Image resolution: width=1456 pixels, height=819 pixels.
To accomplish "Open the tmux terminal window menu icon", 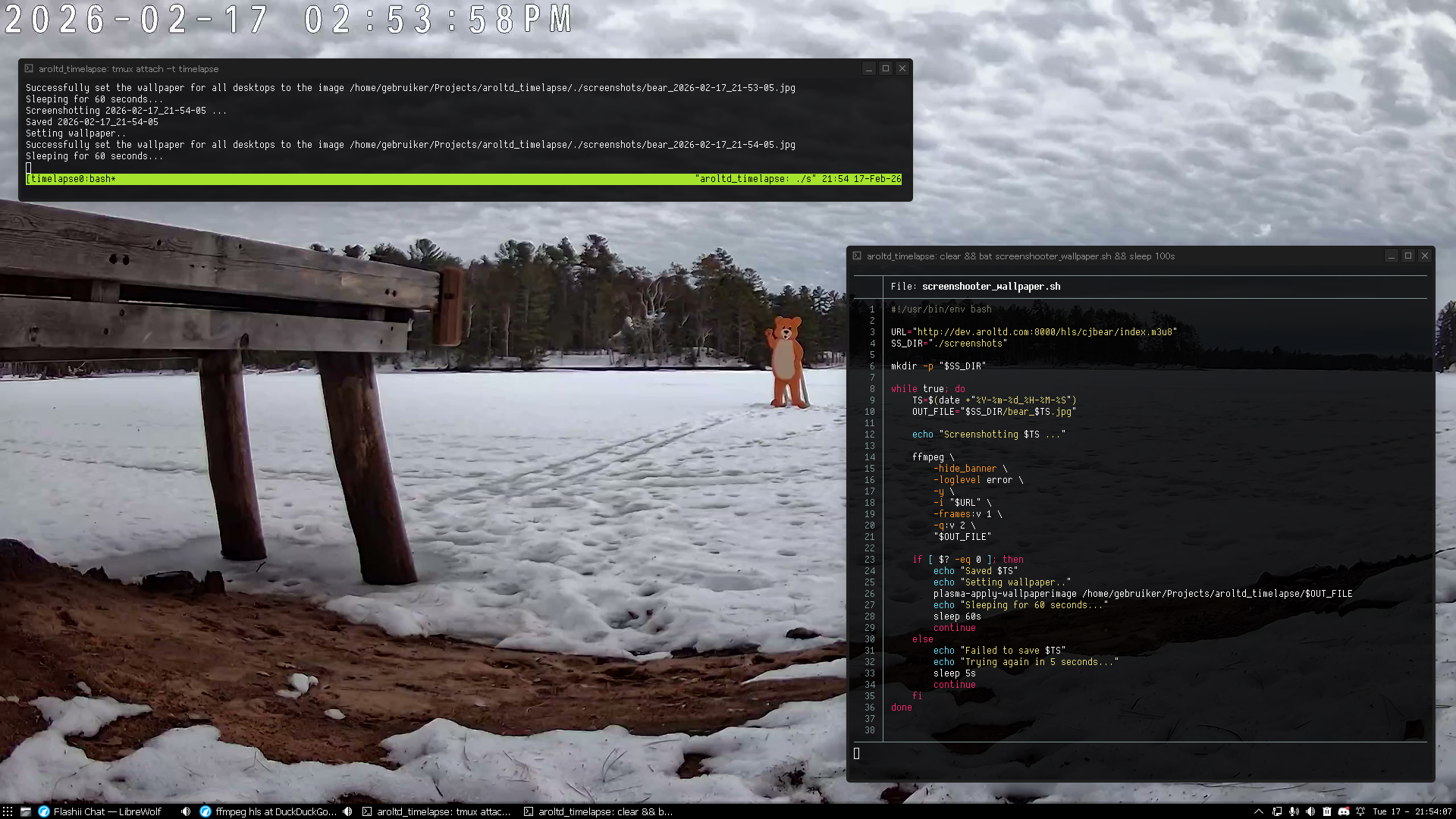I will pyautogui.click(x=29, y=68).
